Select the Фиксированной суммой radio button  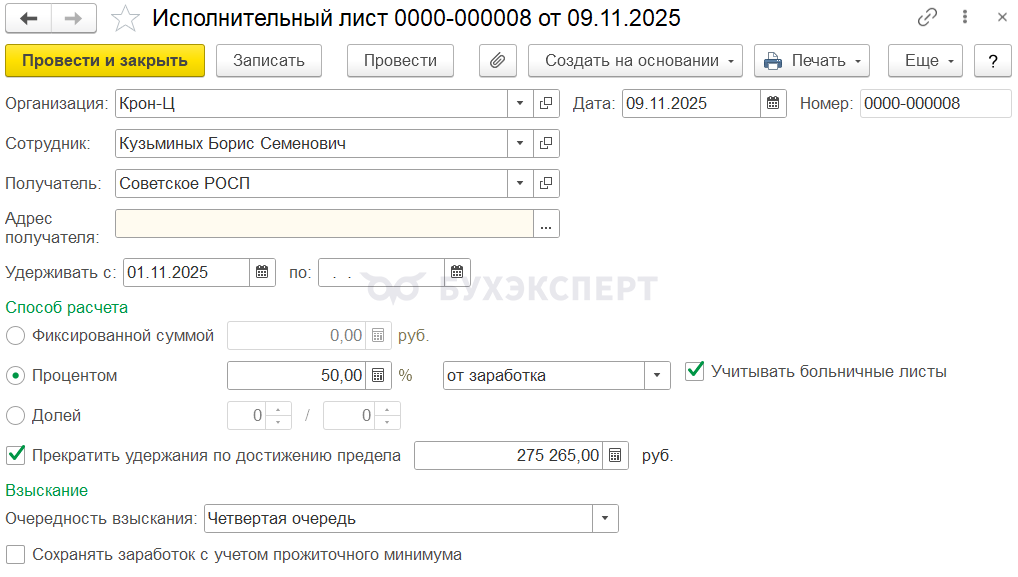click(15, 336)
